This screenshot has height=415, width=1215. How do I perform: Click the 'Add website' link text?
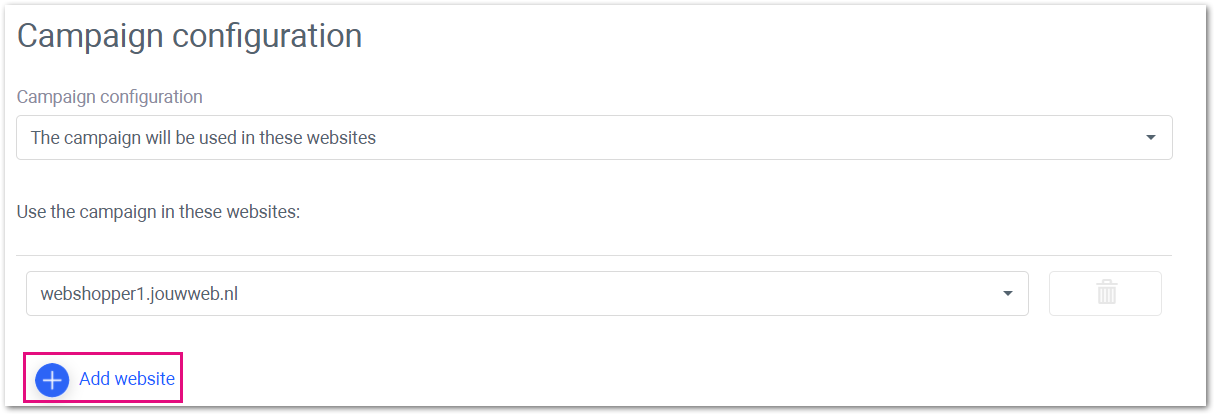point(127,379)
